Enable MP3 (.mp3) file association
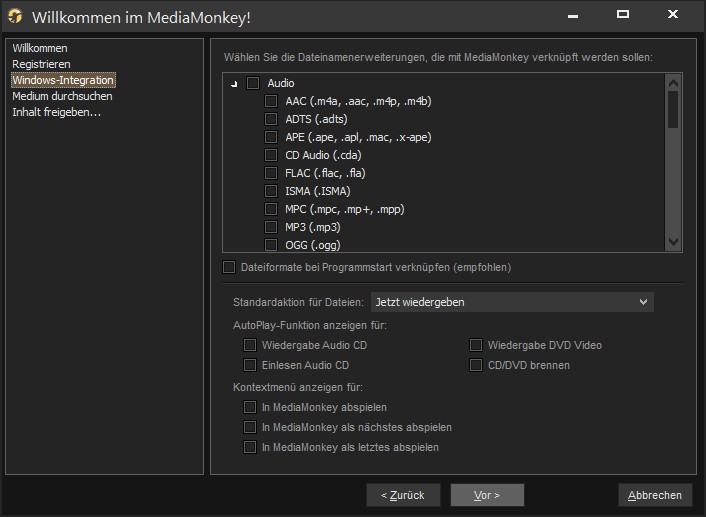Image resolution: width=706 pixels, height=517 pixels. tap(271, 227)
